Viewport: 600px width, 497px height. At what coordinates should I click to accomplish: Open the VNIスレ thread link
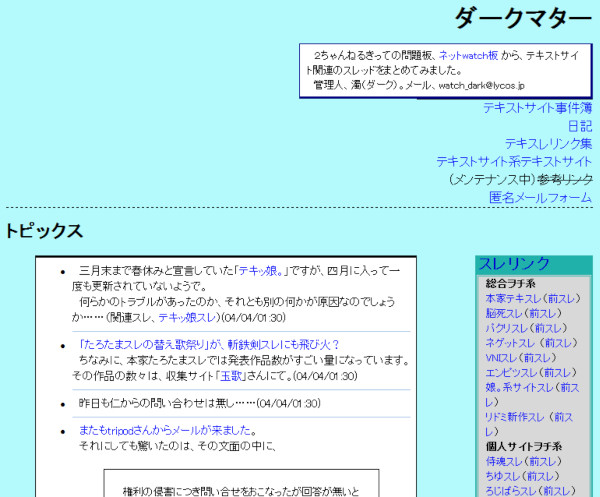(x=501, y=358)
